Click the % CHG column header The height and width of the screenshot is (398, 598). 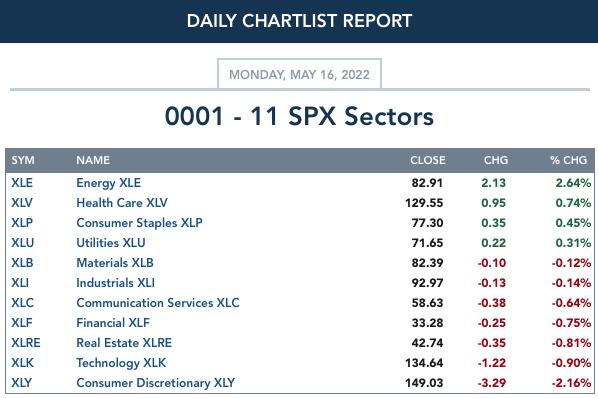click(x=568, y=160)
